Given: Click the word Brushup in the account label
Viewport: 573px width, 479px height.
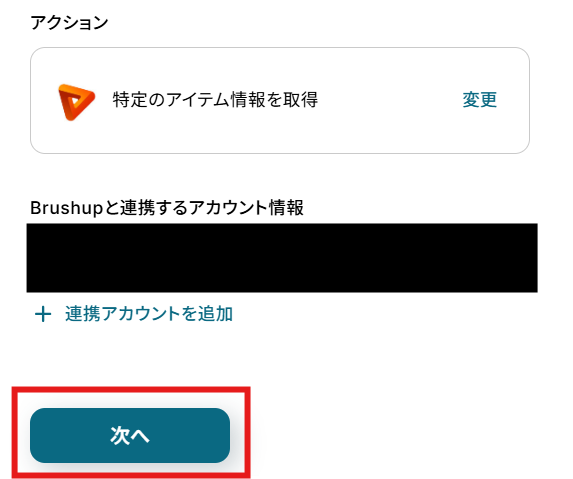Looking at the screenshot, I should [x=67, y=209].
